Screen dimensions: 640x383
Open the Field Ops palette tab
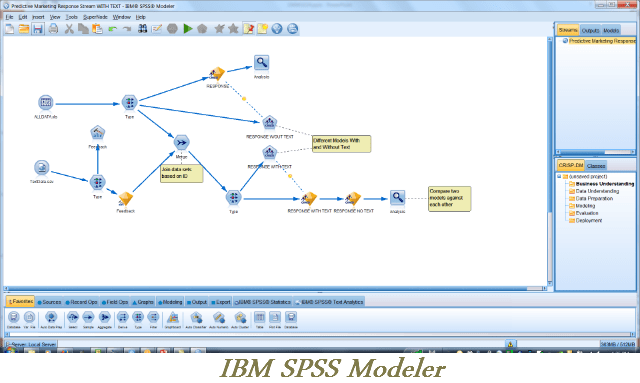pos(115,302)
